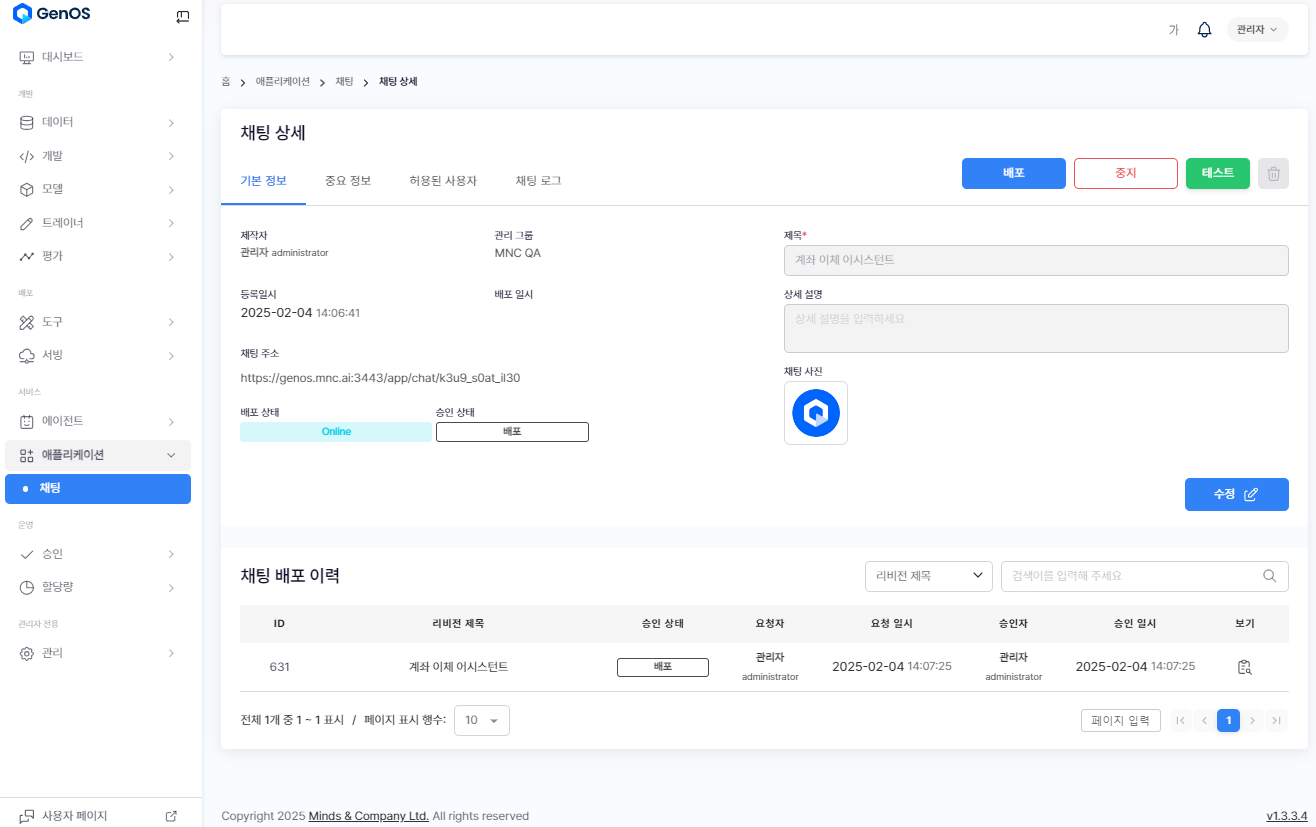
Task: Expand the 데이터 sidebar menu
Action: [x=97, y=123]
